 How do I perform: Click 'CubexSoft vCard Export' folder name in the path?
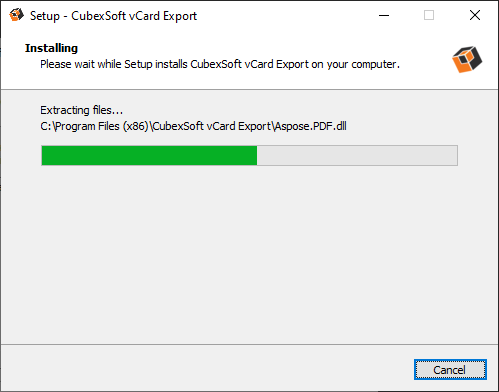[x=212, y=126]
